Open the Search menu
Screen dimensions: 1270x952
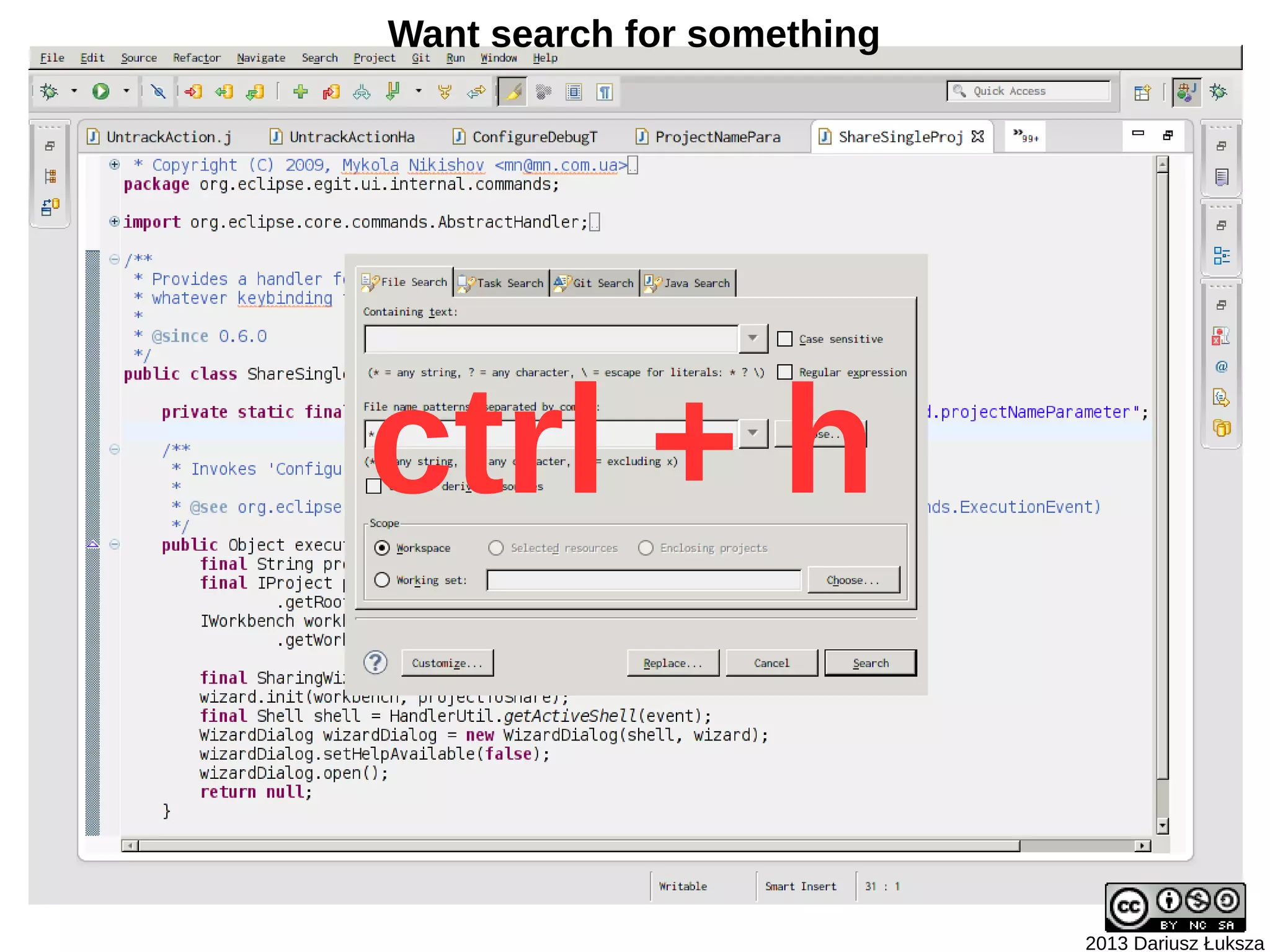(319, 58)
